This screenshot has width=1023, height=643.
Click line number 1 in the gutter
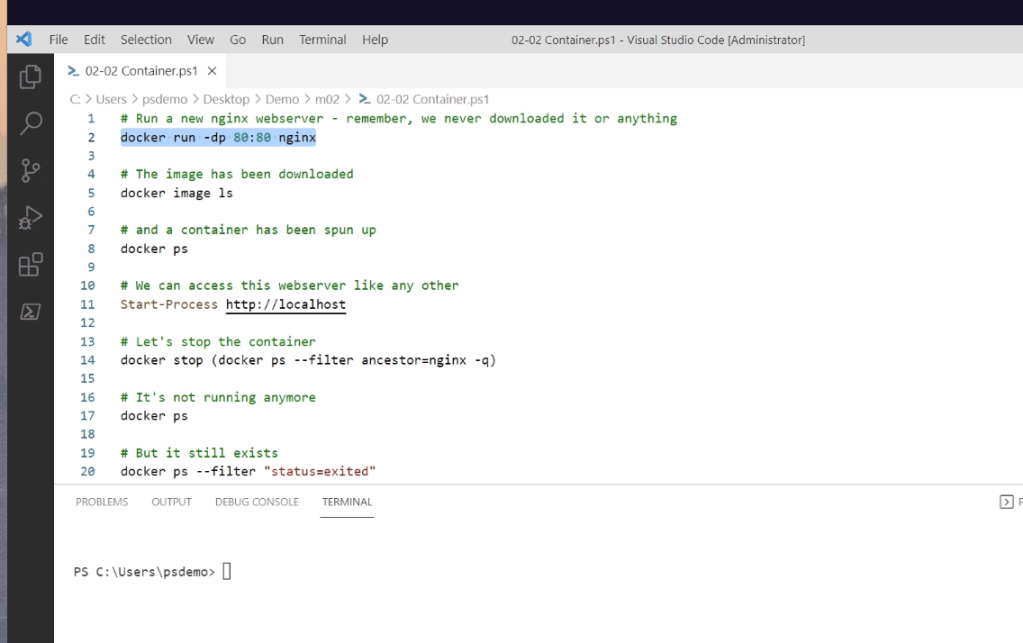pos(91,119)
